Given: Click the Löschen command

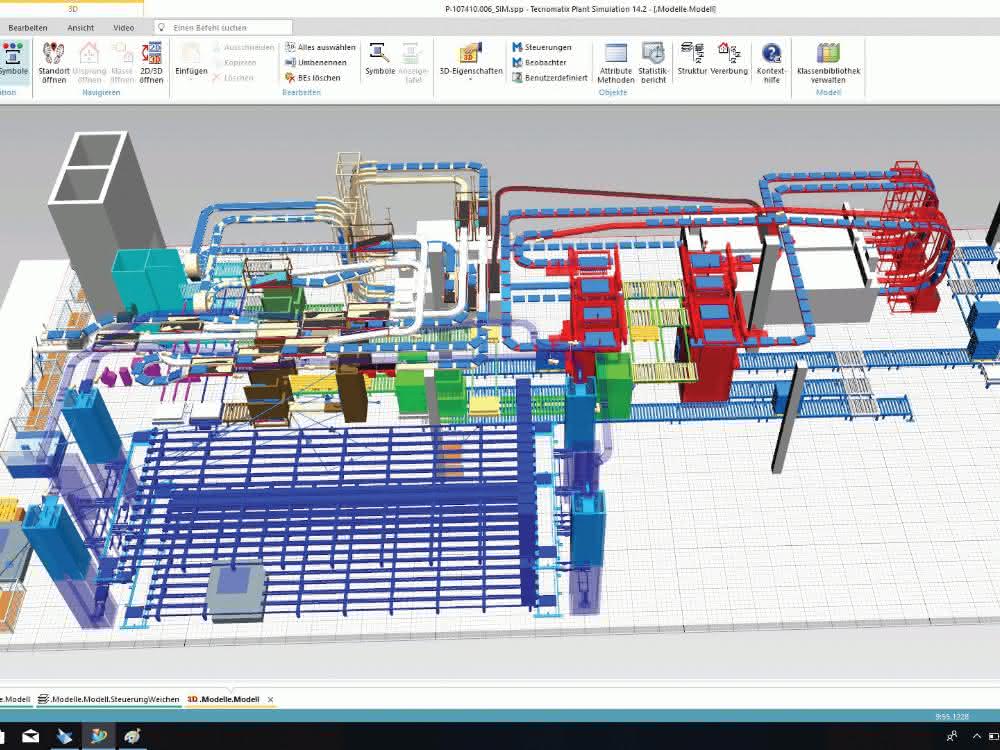Looking at the screenshot, I should pos(233,78).
